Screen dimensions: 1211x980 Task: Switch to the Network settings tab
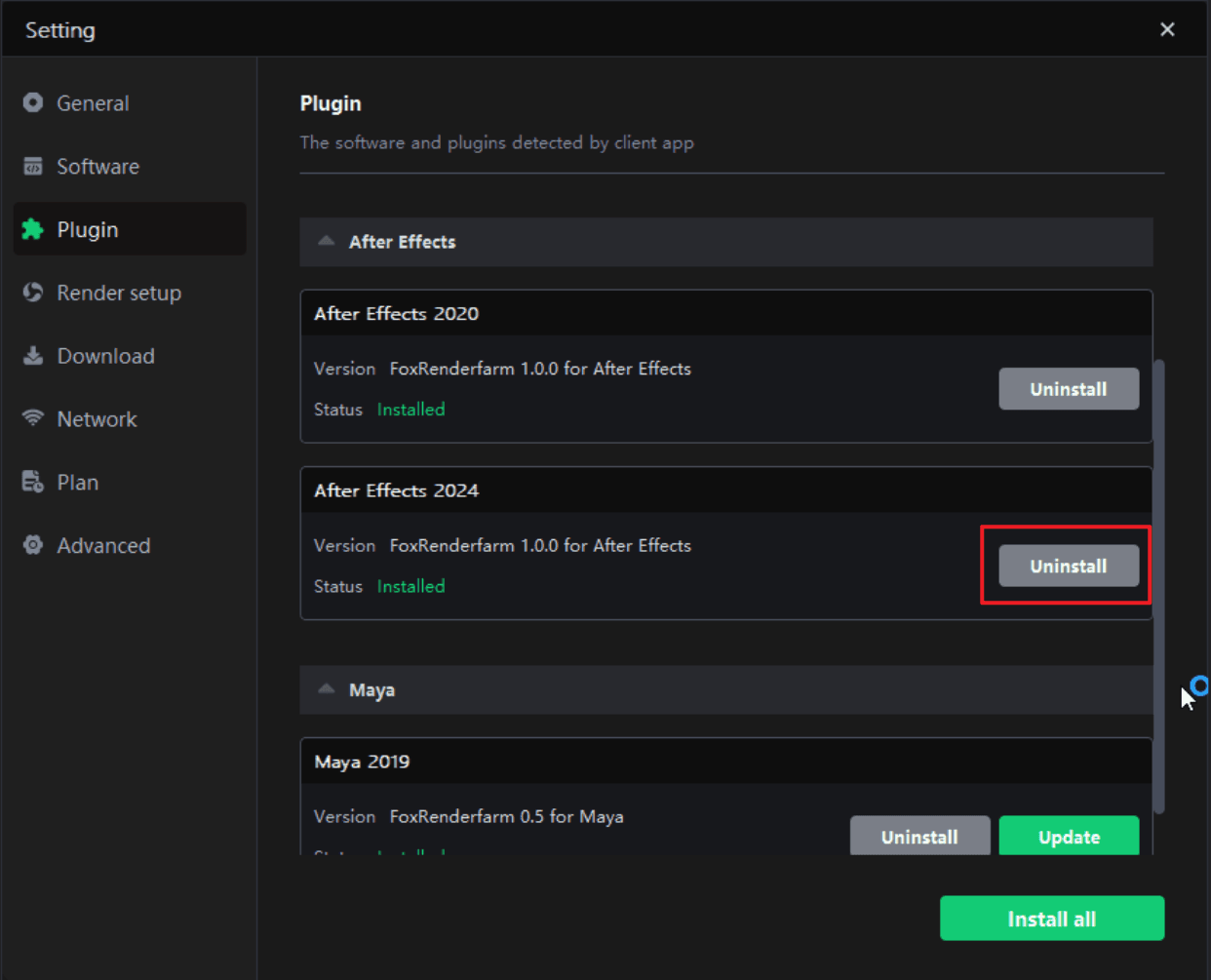[x=97, y=419]
